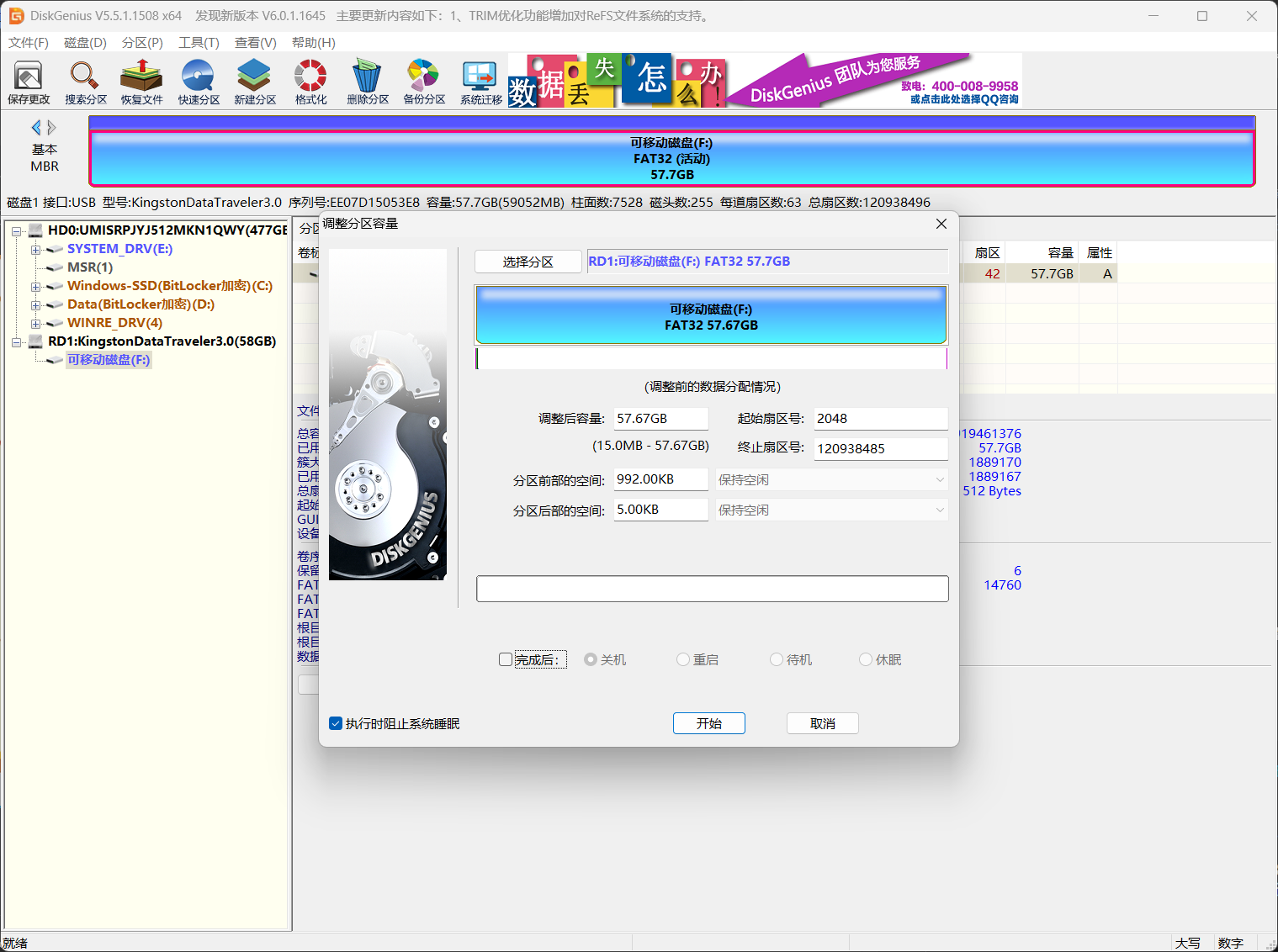Screen dimensions: 1278x952
Task: Click the 格式化 (Format) toolbar icon
Action: click(x=310, y=82)
